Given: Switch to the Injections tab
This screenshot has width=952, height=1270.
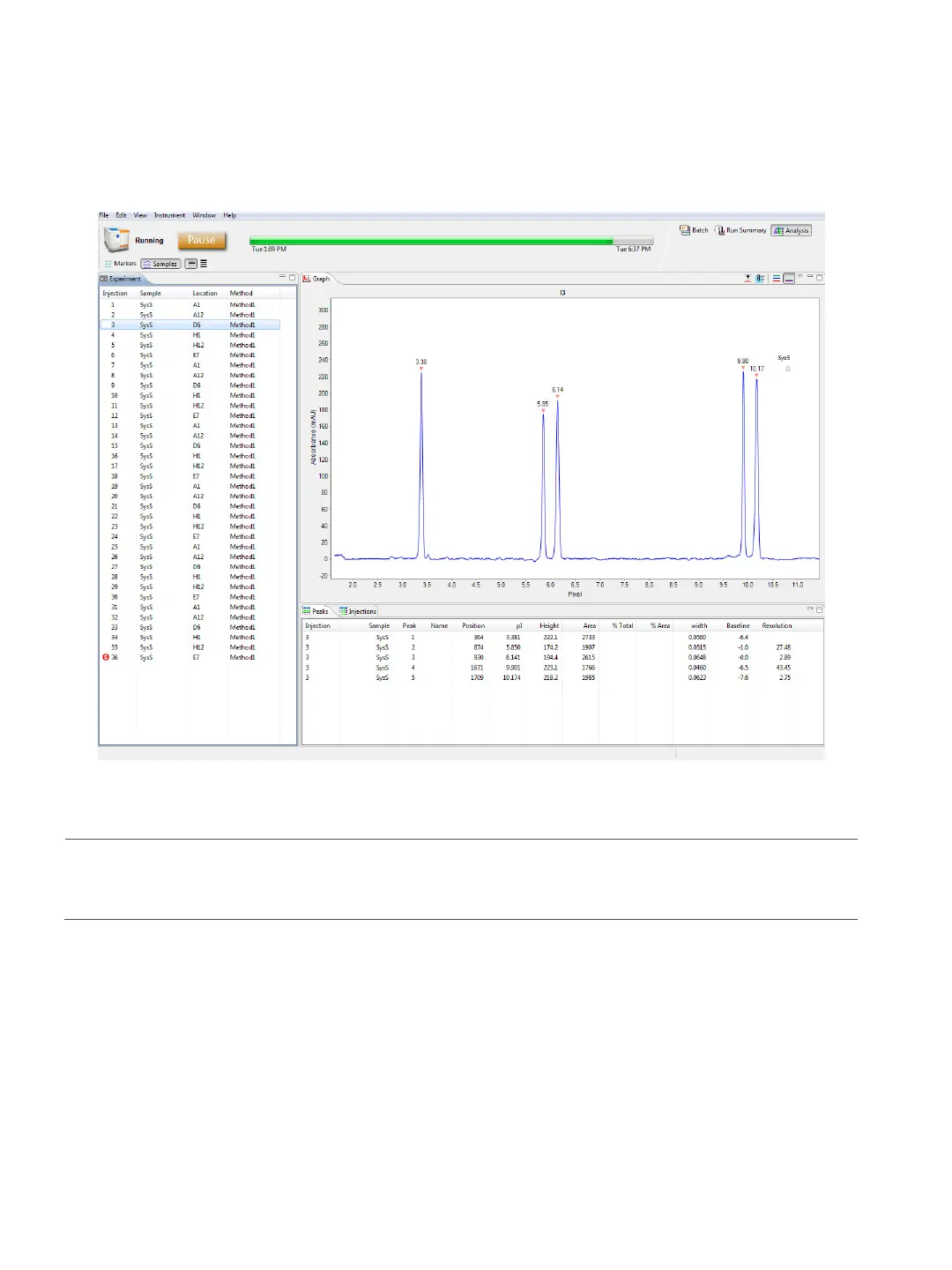Looking at the screenshot, I should (358, 611).
